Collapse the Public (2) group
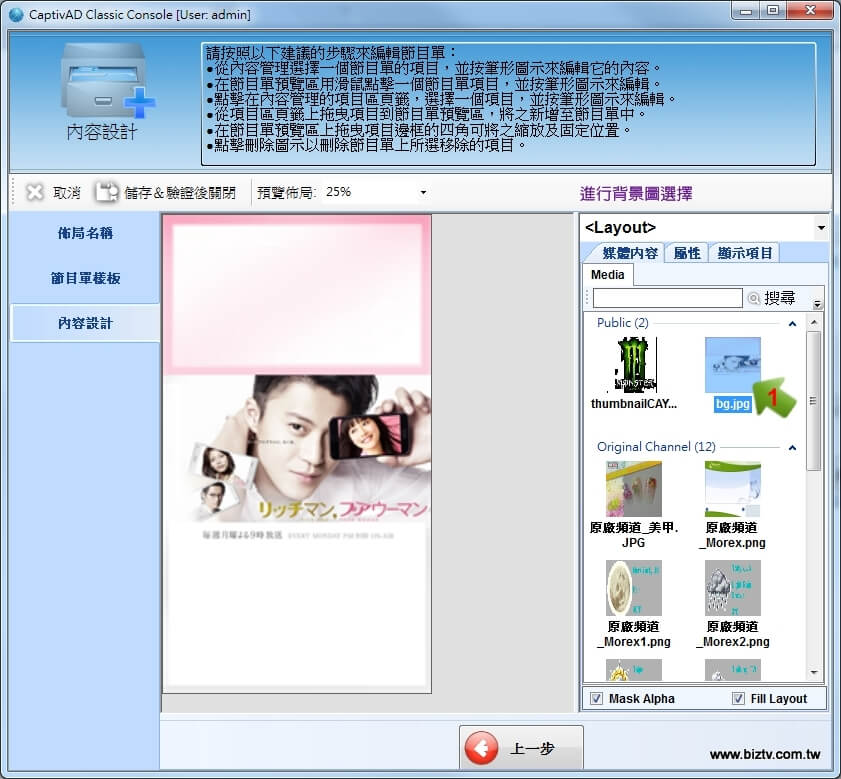This screenshot has width=841, height=779. click(x=793, y=323)
